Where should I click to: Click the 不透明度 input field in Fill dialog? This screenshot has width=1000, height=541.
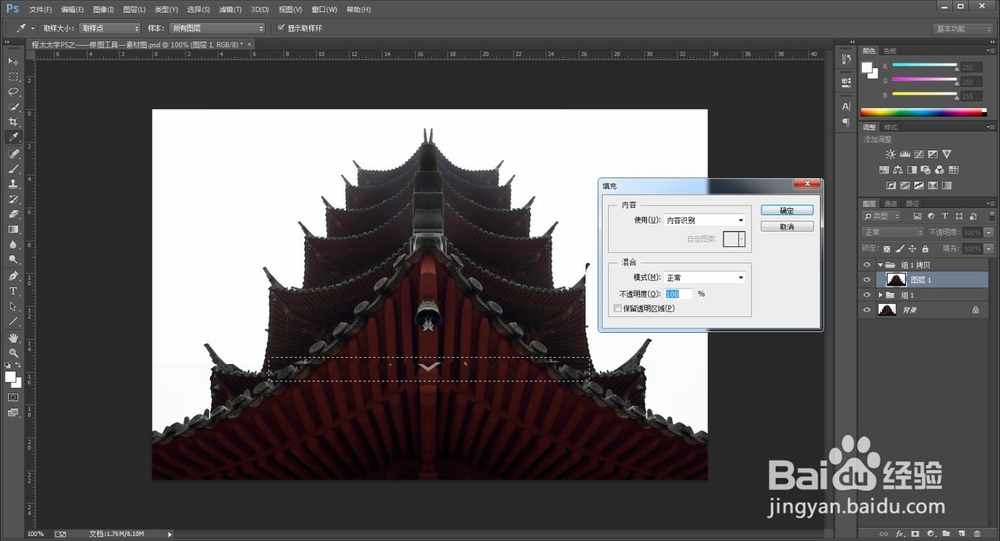[678, 294]
